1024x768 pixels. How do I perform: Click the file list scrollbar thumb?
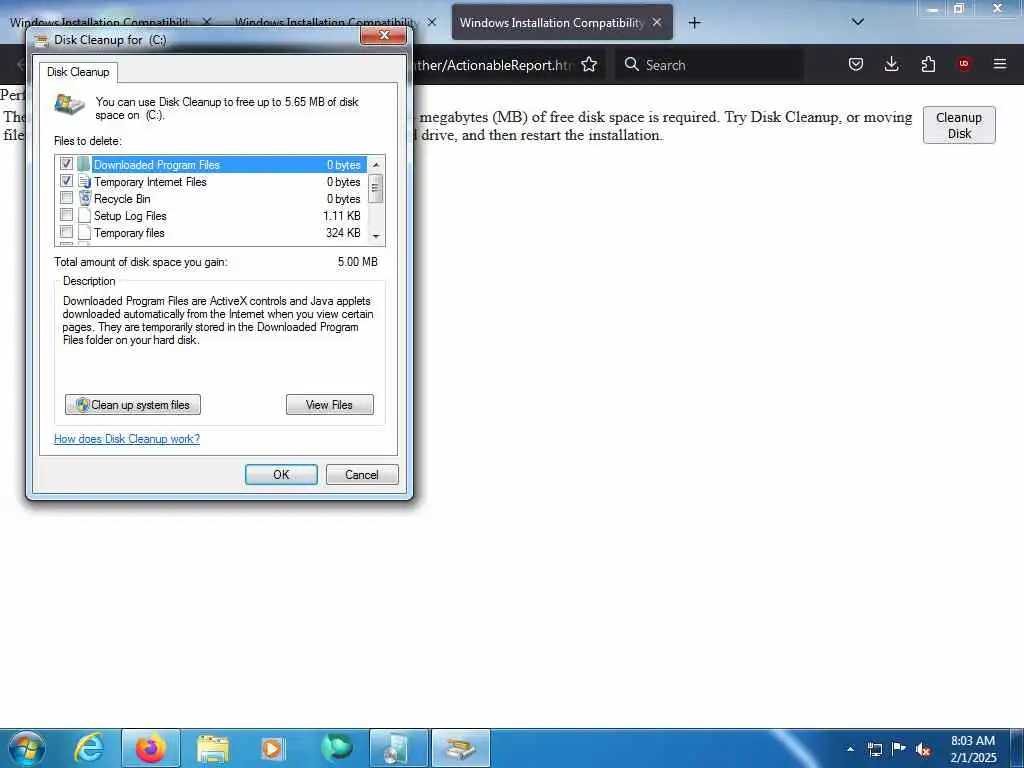coord(376,189)
